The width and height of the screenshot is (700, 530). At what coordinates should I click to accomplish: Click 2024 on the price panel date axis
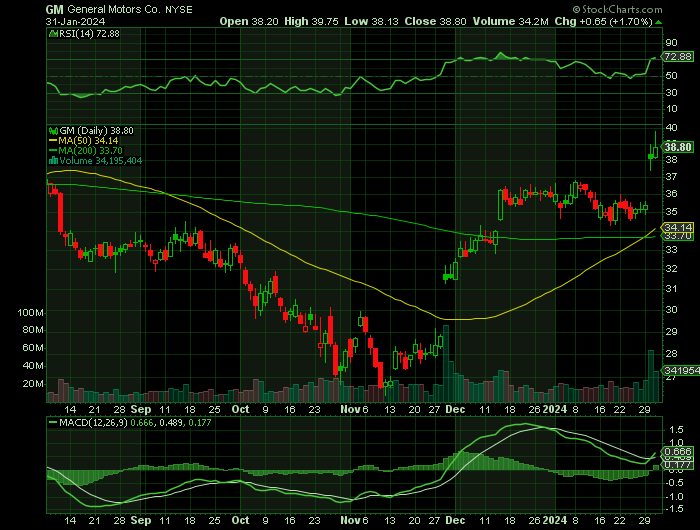click(554, 409)
